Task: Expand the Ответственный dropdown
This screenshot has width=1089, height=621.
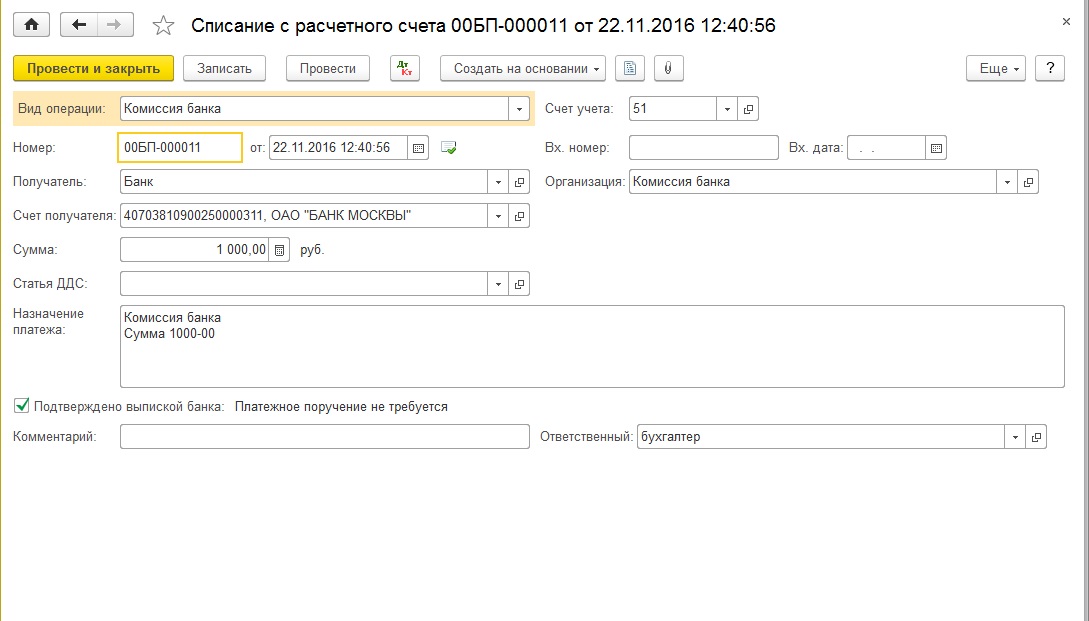Action: (1016, 437)
